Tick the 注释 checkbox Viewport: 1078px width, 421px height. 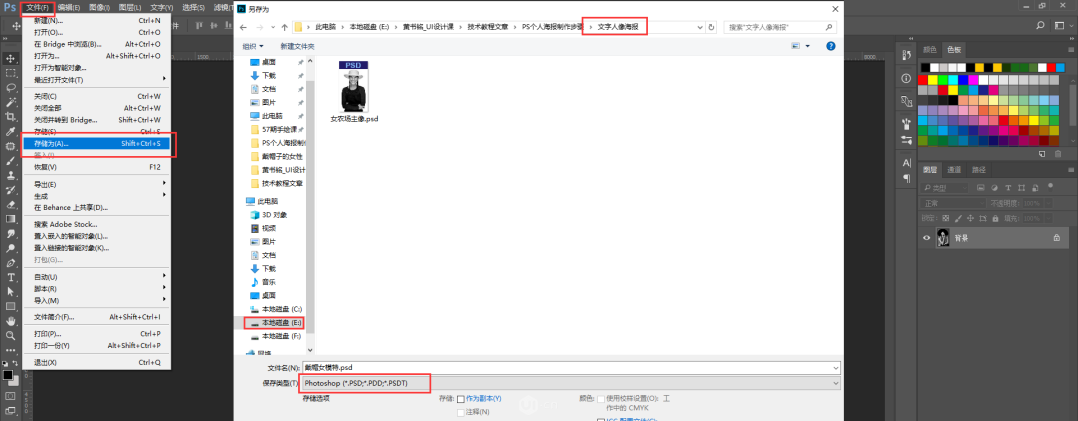tap(461, 411)
